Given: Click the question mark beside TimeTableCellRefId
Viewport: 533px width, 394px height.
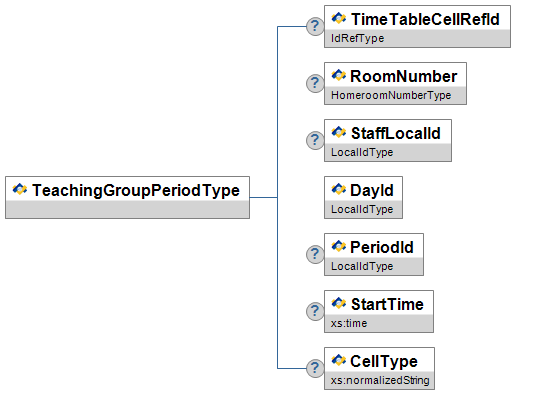Looking at the screenshot, I should (x=315, y=26).
